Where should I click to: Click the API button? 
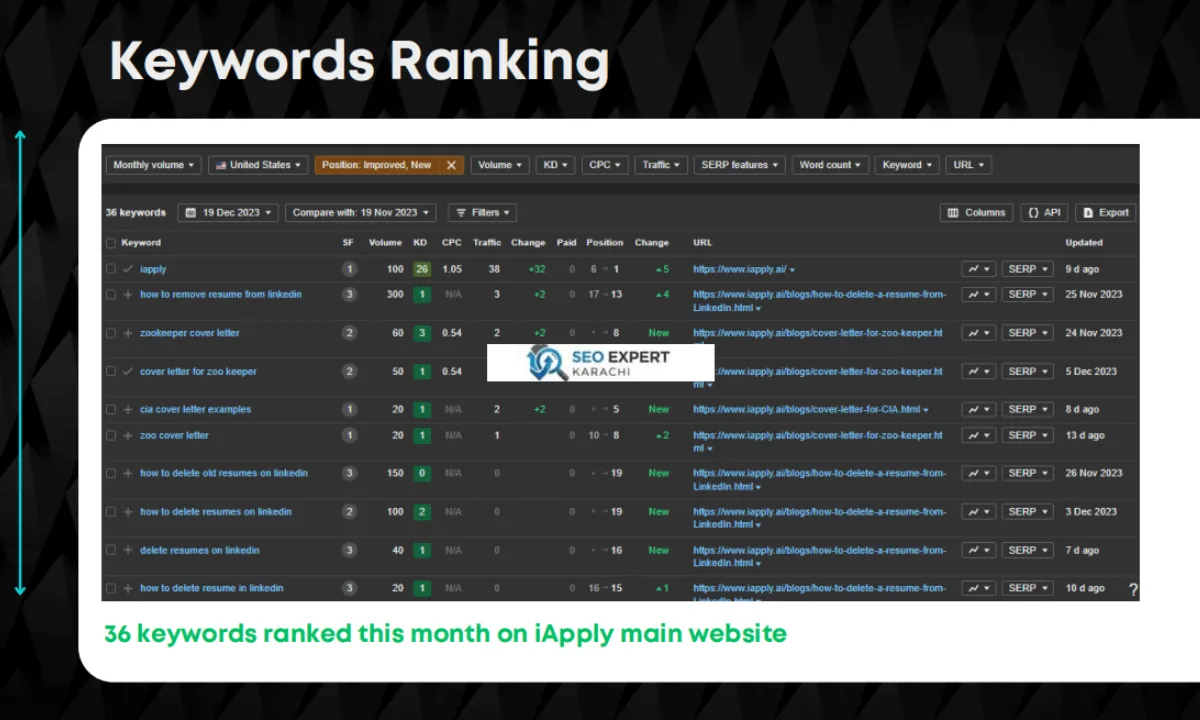[x=1044, y=213]
